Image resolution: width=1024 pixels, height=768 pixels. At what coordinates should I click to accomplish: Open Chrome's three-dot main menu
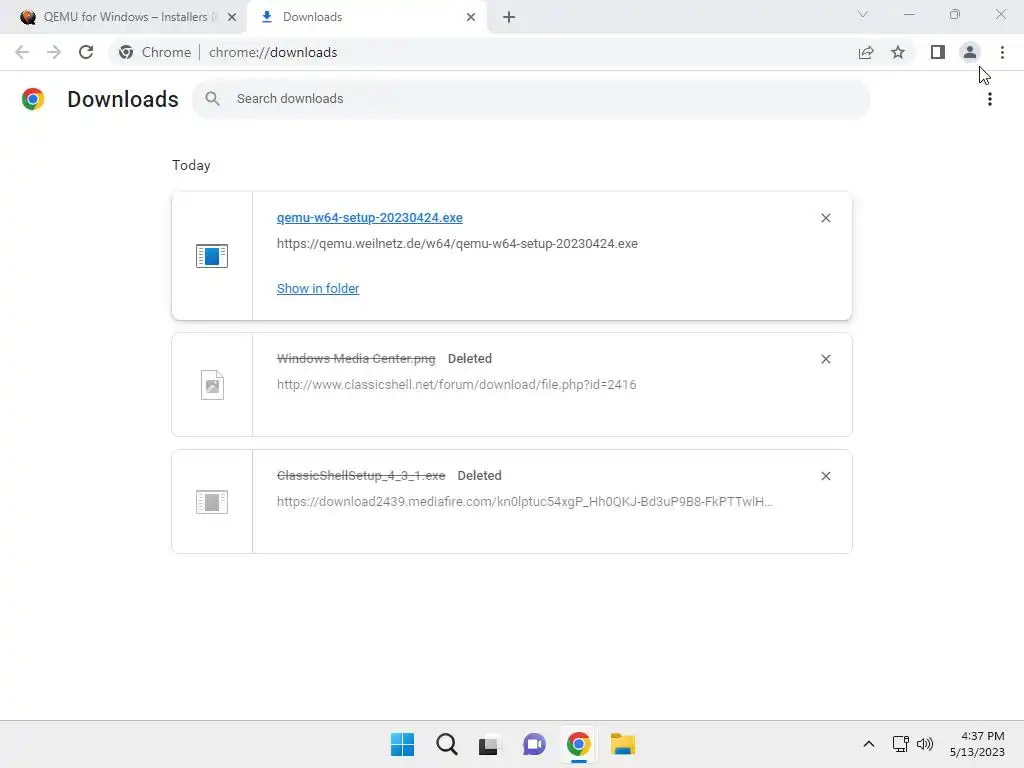[x=1002, y=52]
